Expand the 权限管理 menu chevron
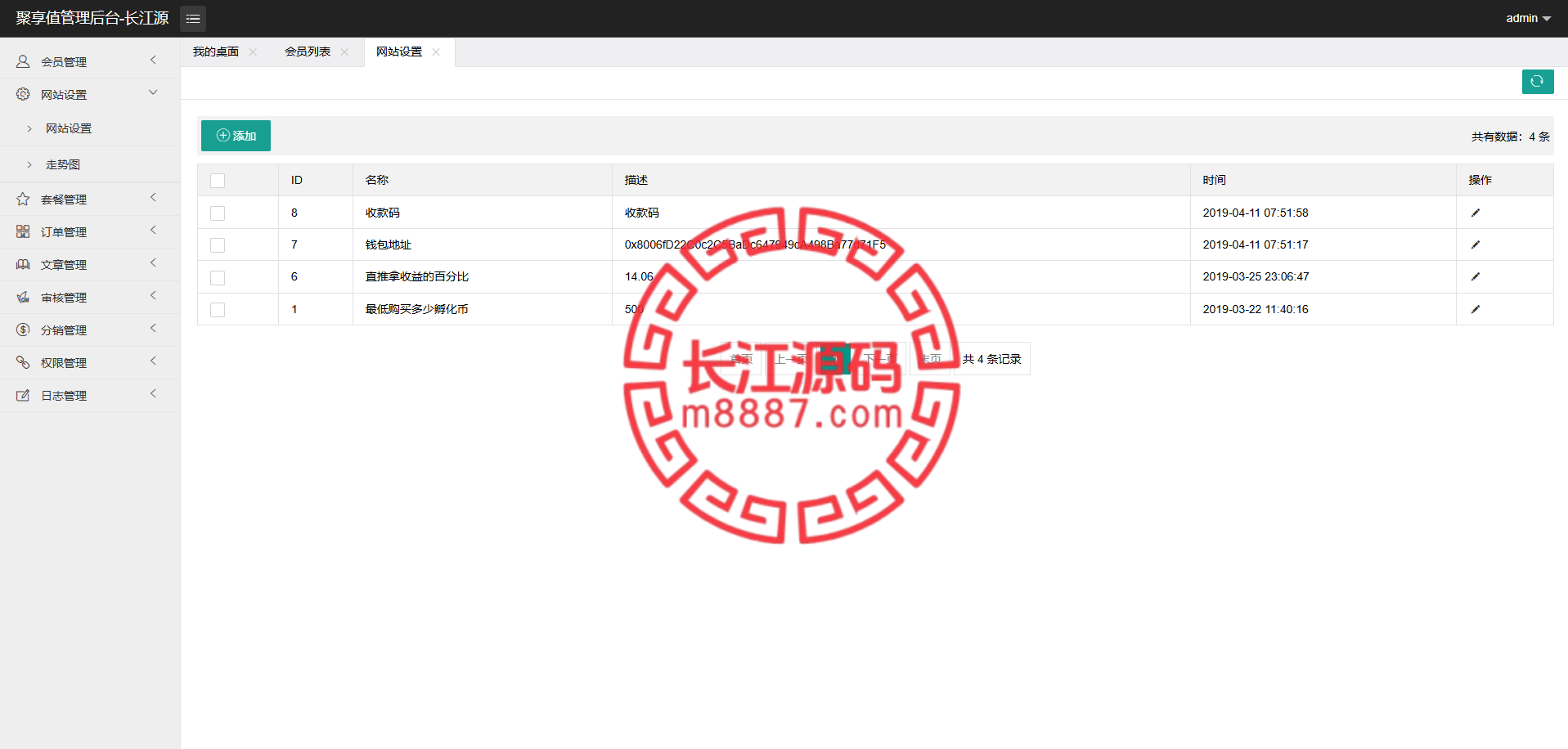This screenshot has height=749, width=1568. click(153, 361)
